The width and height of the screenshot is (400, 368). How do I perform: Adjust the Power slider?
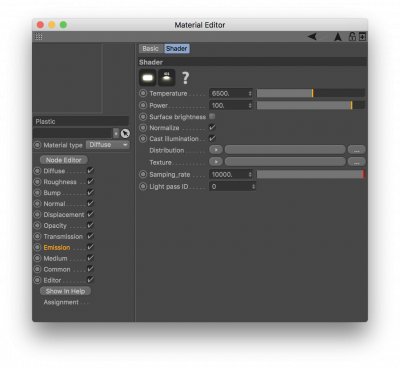click(311, 105)
